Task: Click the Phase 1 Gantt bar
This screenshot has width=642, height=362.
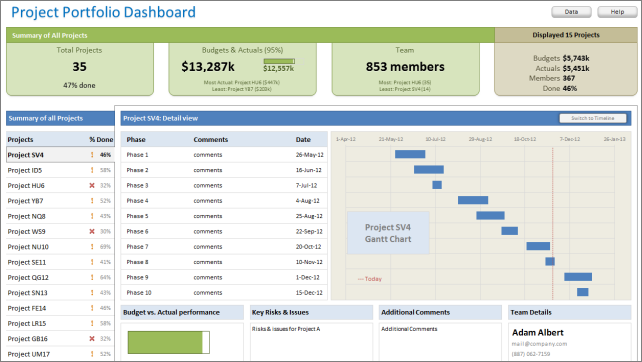Action: click(410, 154)
